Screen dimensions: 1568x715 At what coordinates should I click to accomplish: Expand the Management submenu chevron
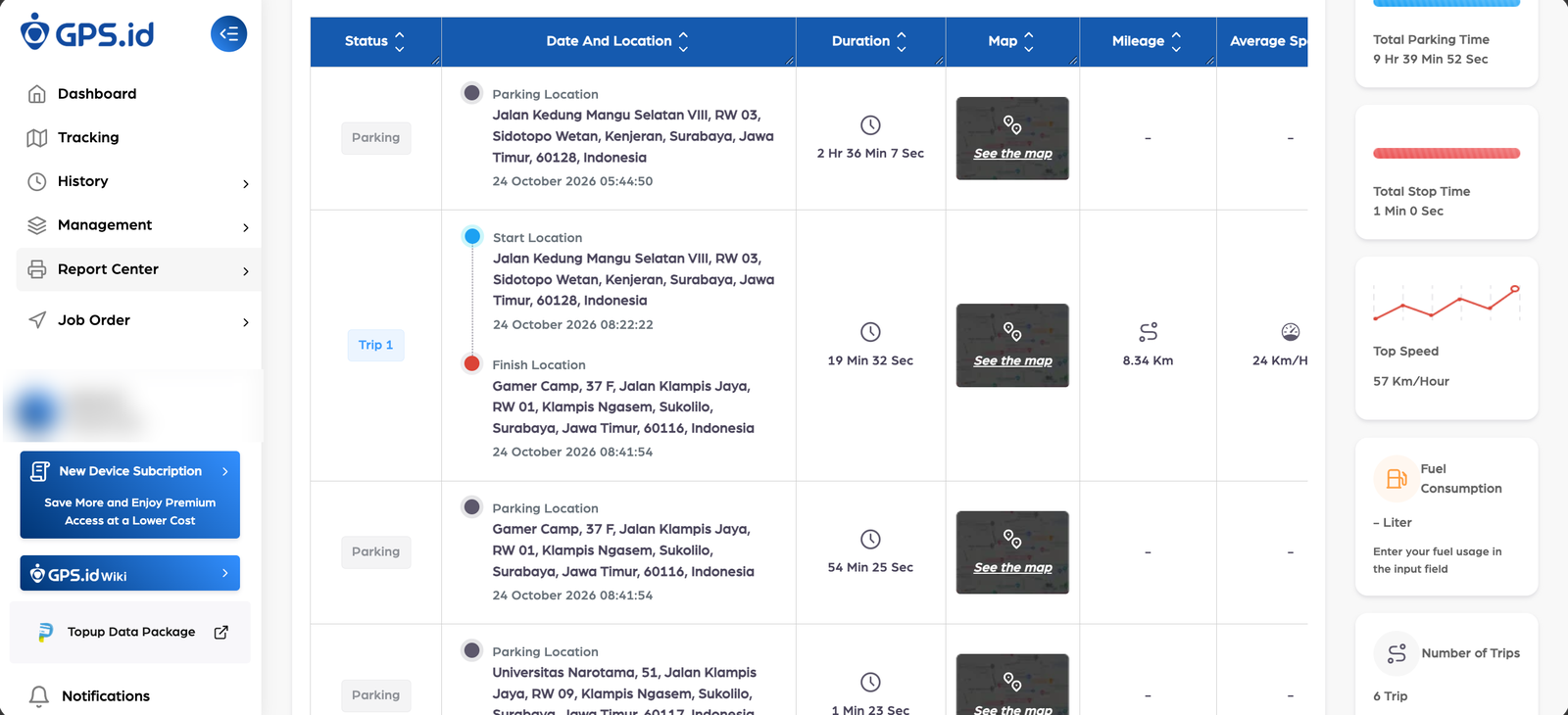click(246, 228)
